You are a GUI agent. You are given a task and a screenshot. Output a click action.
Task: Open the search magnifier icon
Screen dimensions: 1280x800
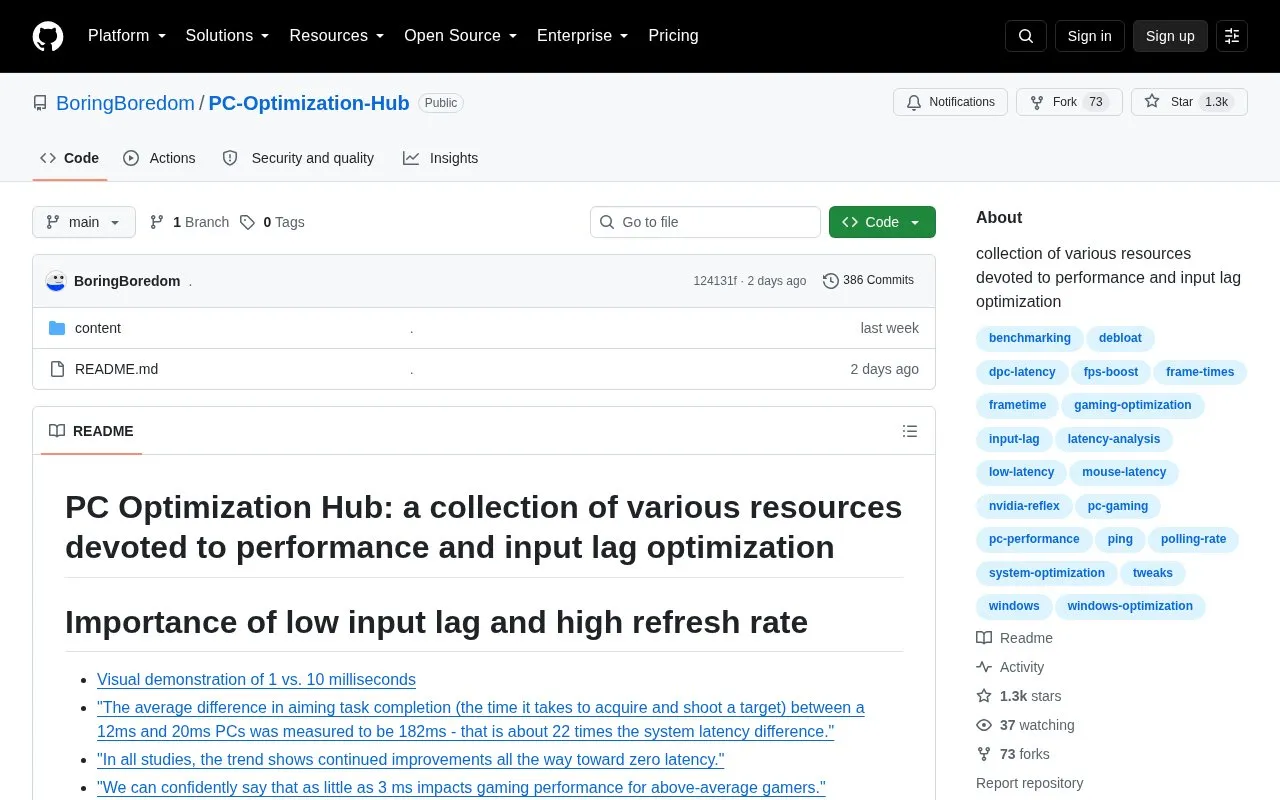[x=1026, y=36]
